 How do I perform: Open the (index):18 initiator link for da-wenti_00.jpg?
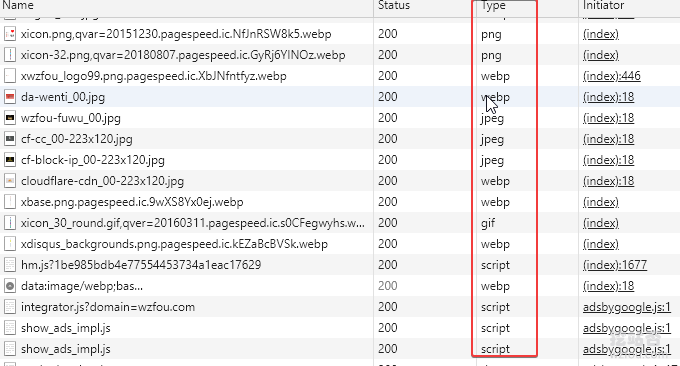(x=608, y=97)
